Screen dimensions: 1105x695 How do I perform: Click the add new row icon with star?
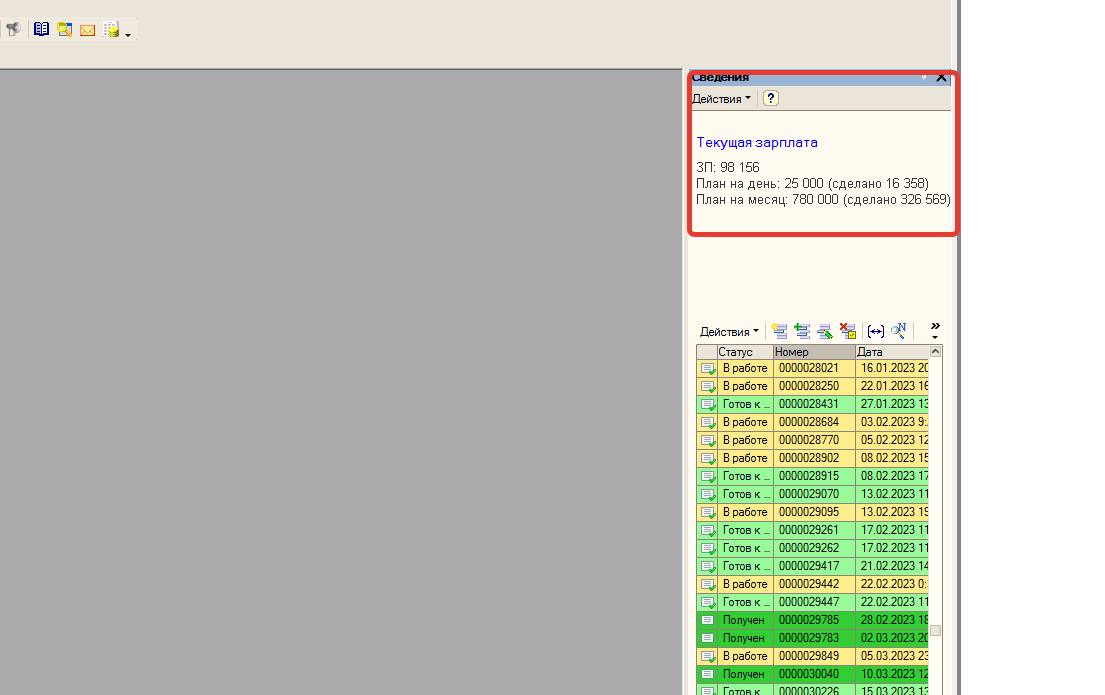[x=779, y=331]
